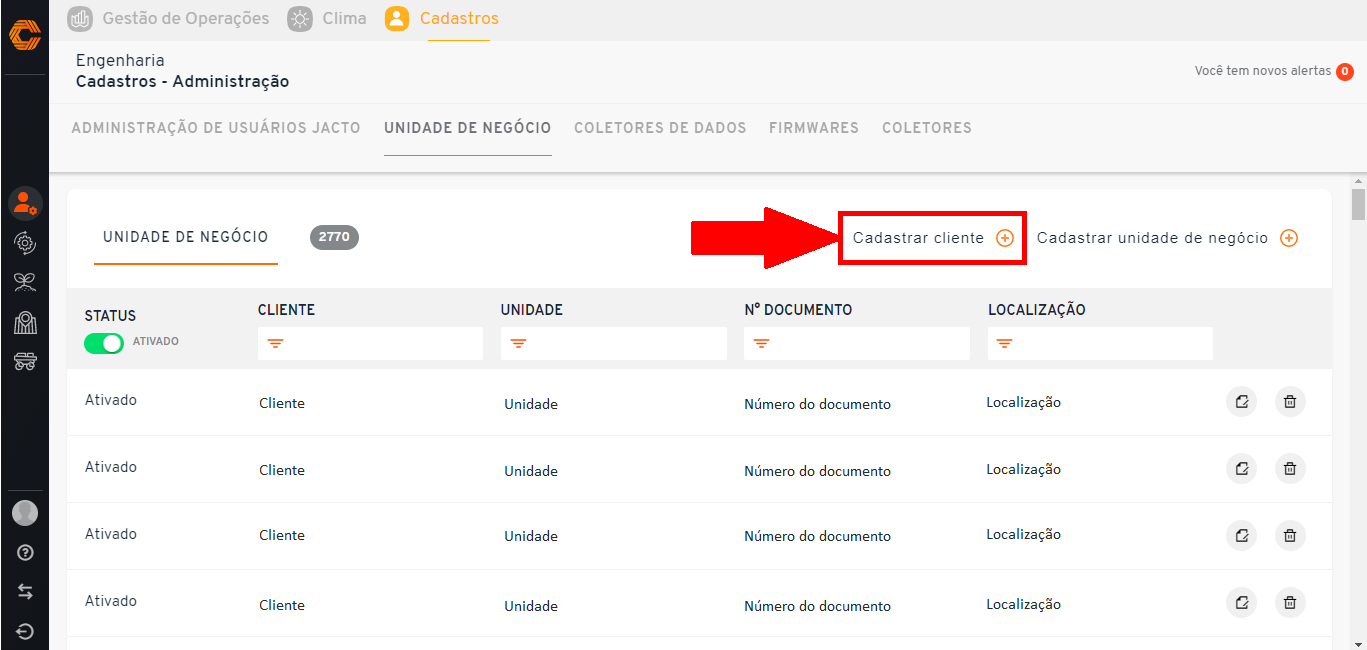The height and width of the screenshot is (650, 1367).
Task: Click Cliente cell in first row
Action: [282, 403]
